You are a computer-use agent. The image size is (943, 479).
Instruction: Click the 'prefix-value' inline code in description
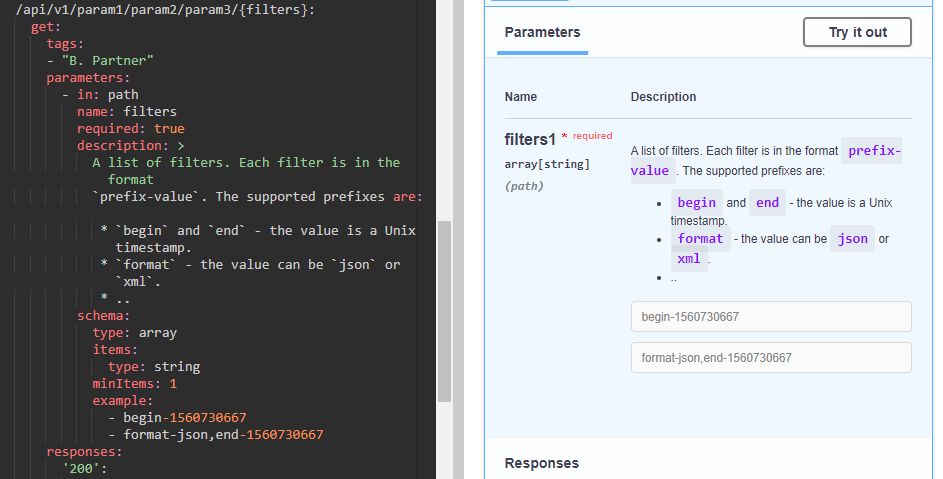coord(872,151)
